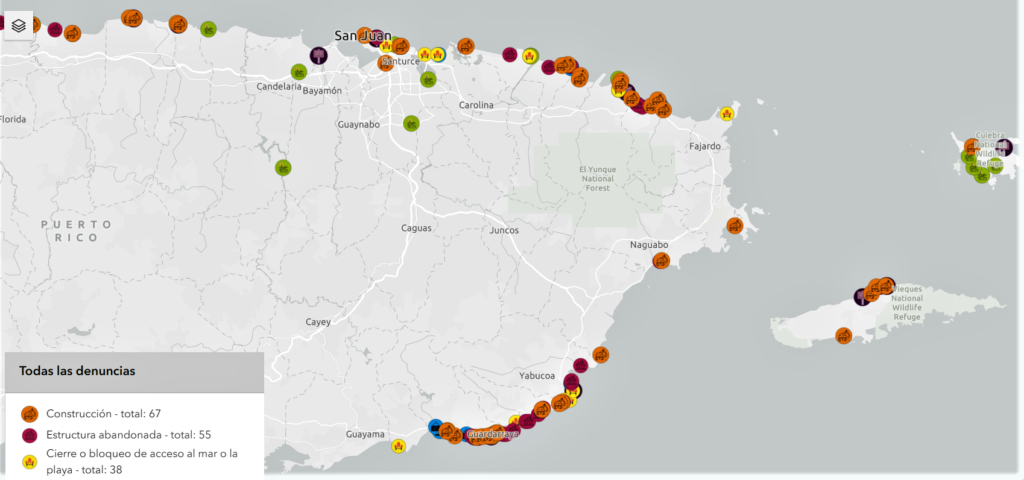1024x480 pixels.
Task: Click the Construcción - total: 67 legend entry
Action: pyautogui.click(x=103, y=413)
